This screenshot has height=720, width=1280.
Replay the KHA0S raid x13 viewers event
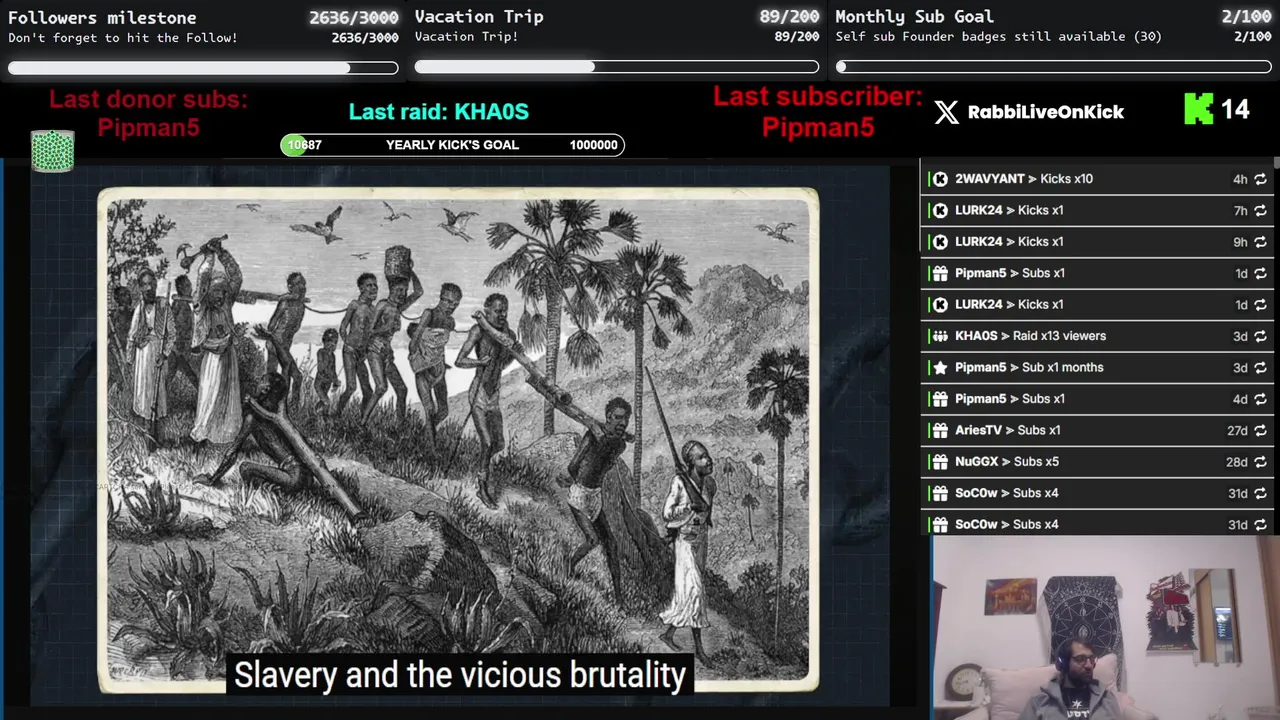[x=1260, y=336]
